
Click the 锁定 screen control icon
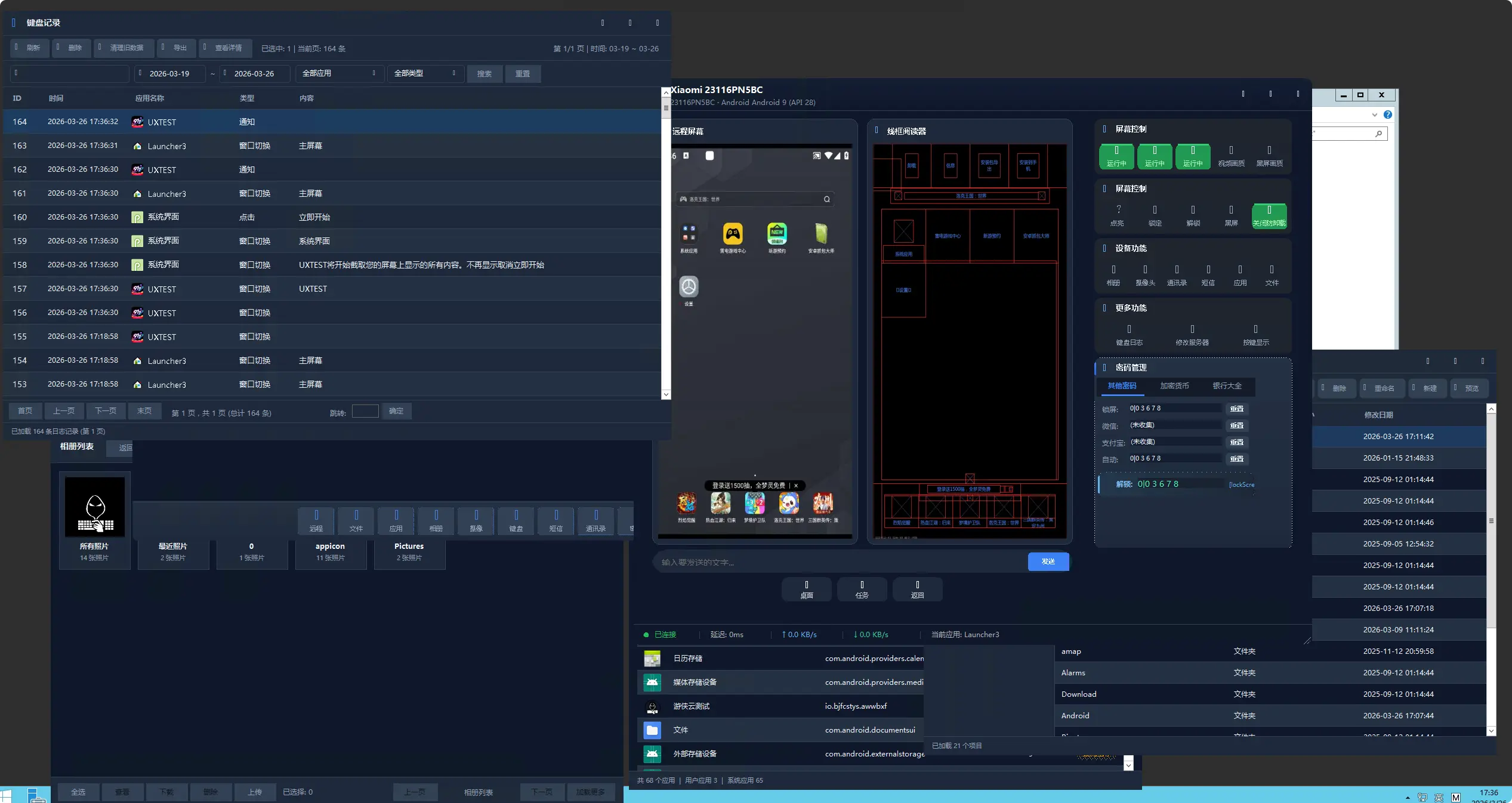[x=1155, y=215]
